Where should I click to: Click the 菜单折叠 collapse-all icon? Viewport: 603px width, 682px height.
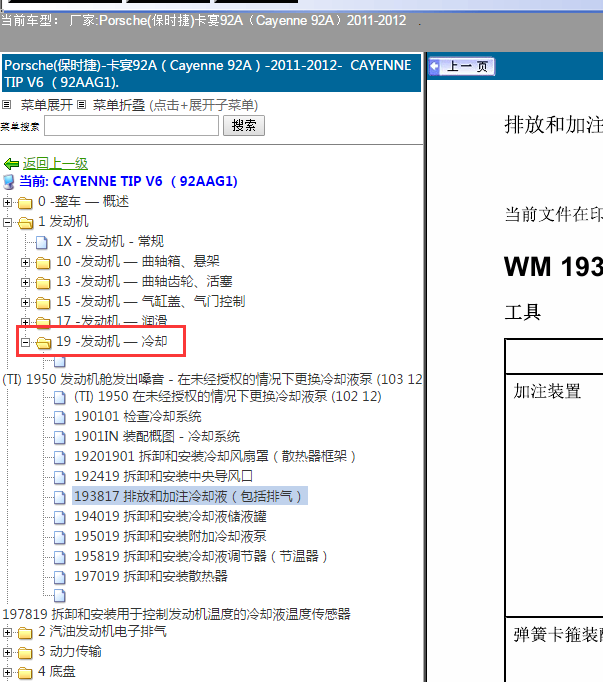pos(81,104)
